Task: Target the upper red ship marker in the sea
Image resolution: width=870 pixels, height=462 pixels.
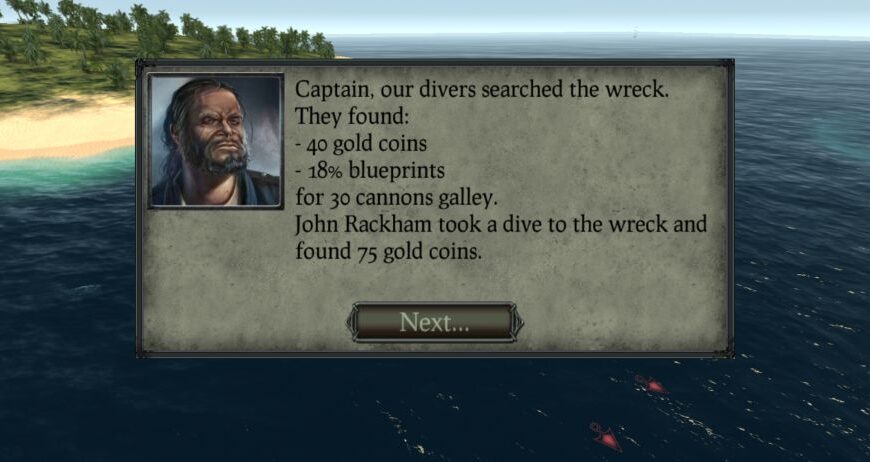Action: coord(651,384)
